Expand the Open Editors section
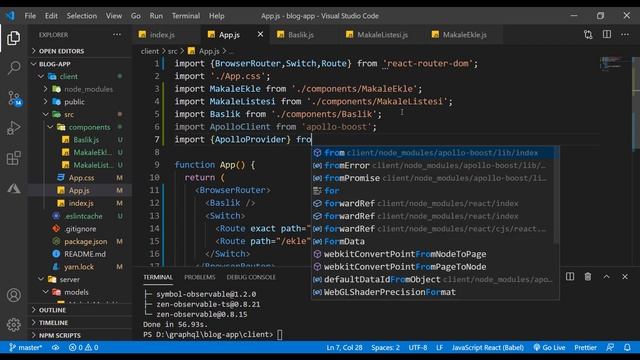The width and height of the screenshot is (640, 360). tap(80, 51)
